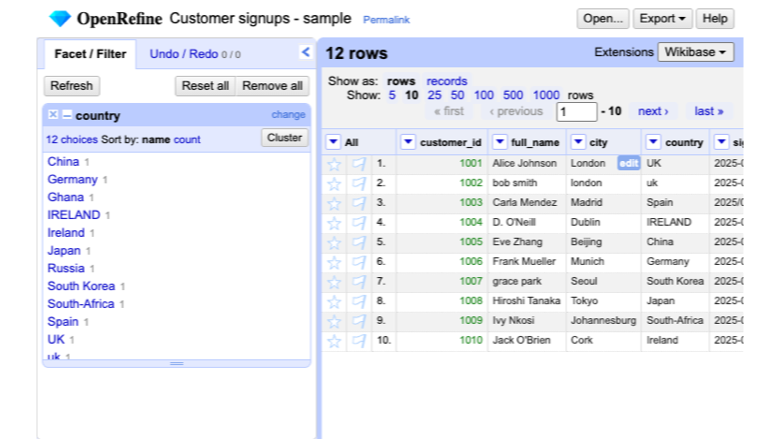Open customer_id column dropdown menu
Viewport: 780px width, 439px height.
tap(407, 142)
